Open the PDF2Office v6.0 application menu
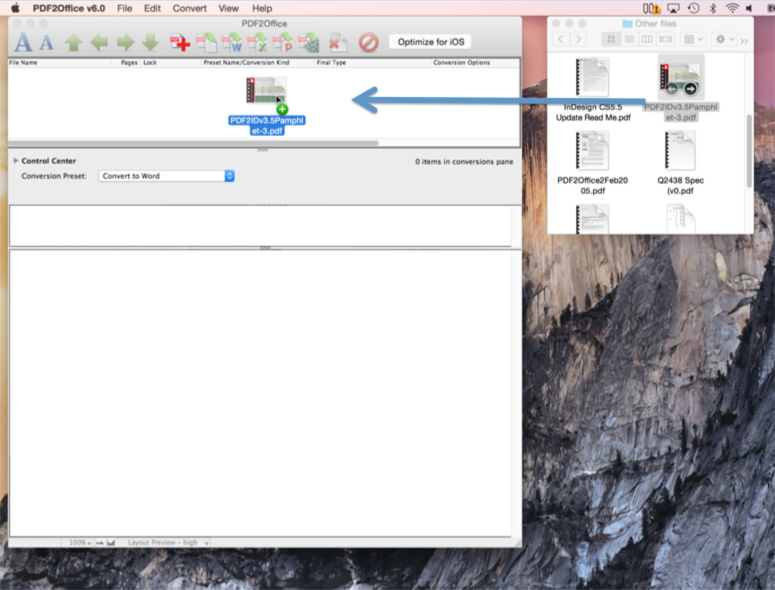 pyautogui.click(x=69, y=8)
